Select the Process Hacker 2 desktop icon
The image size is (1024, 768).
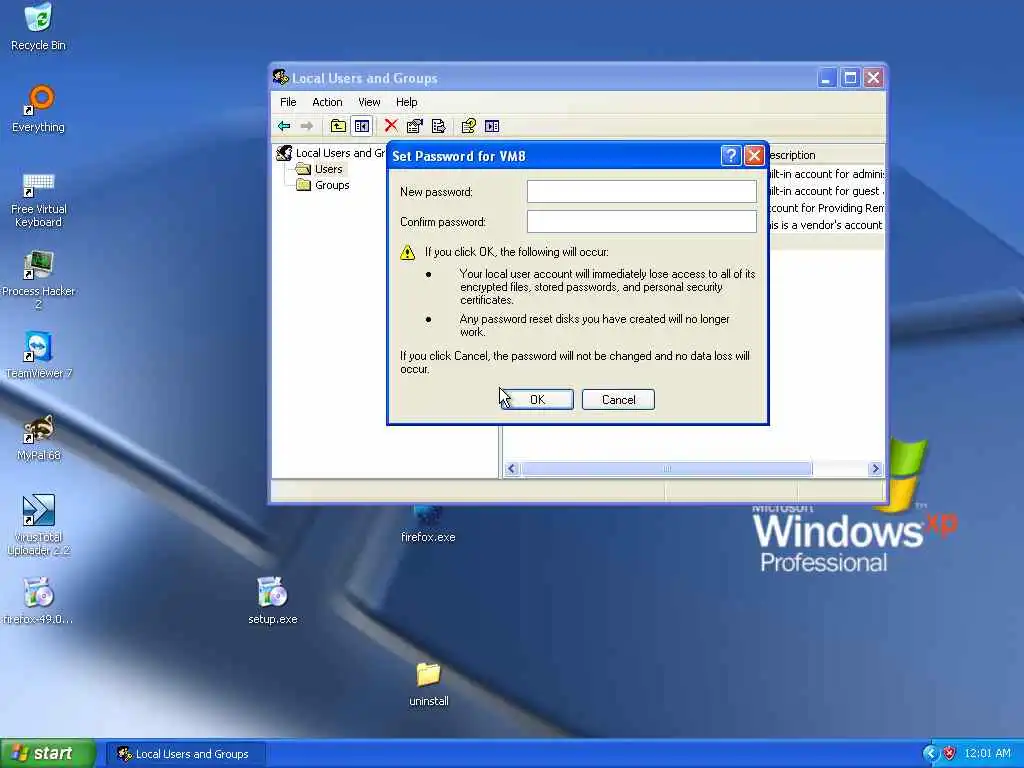tap(38, 281)
